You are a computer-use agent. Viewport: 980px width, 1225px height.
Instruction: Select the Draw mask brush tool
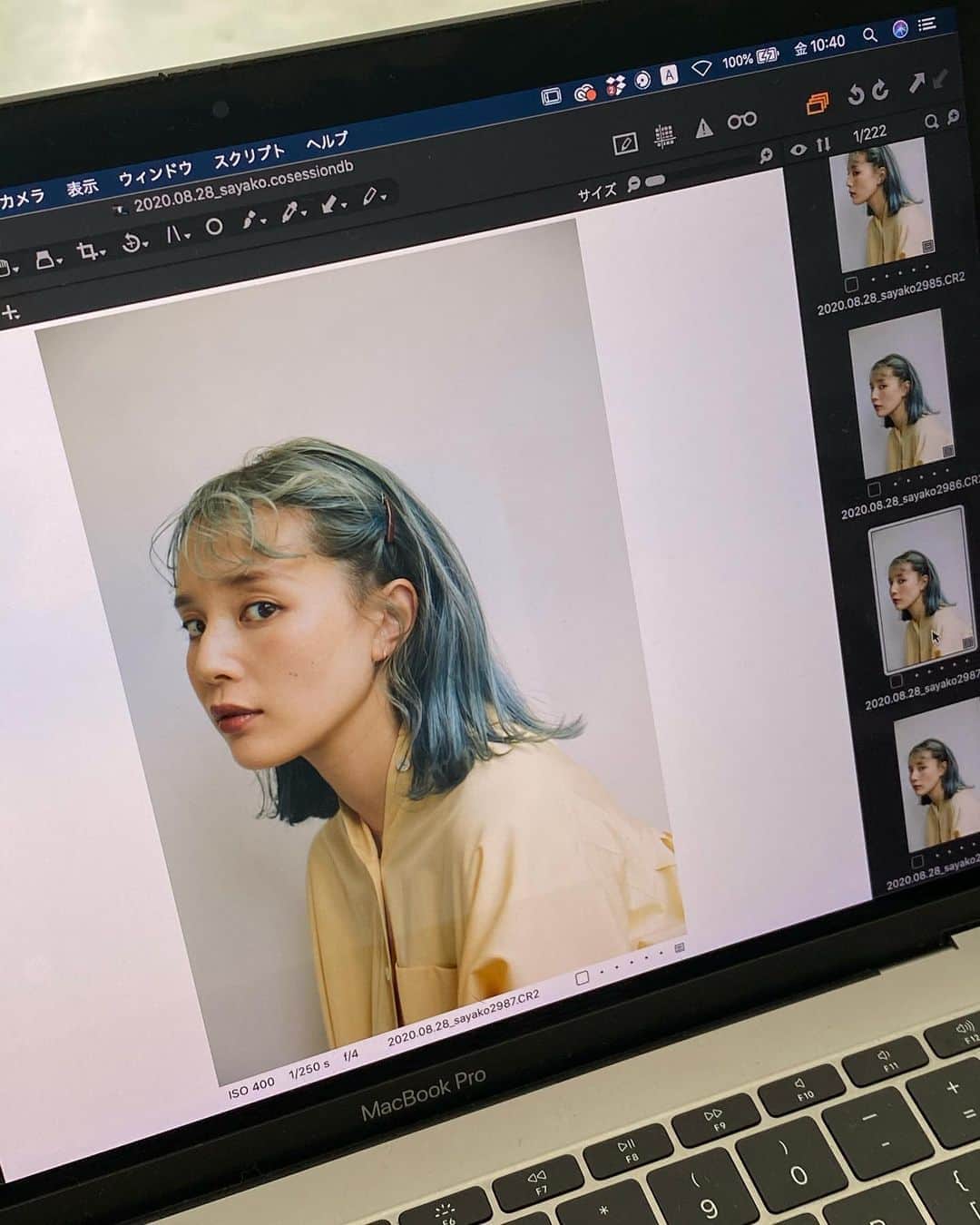[250, 220]
